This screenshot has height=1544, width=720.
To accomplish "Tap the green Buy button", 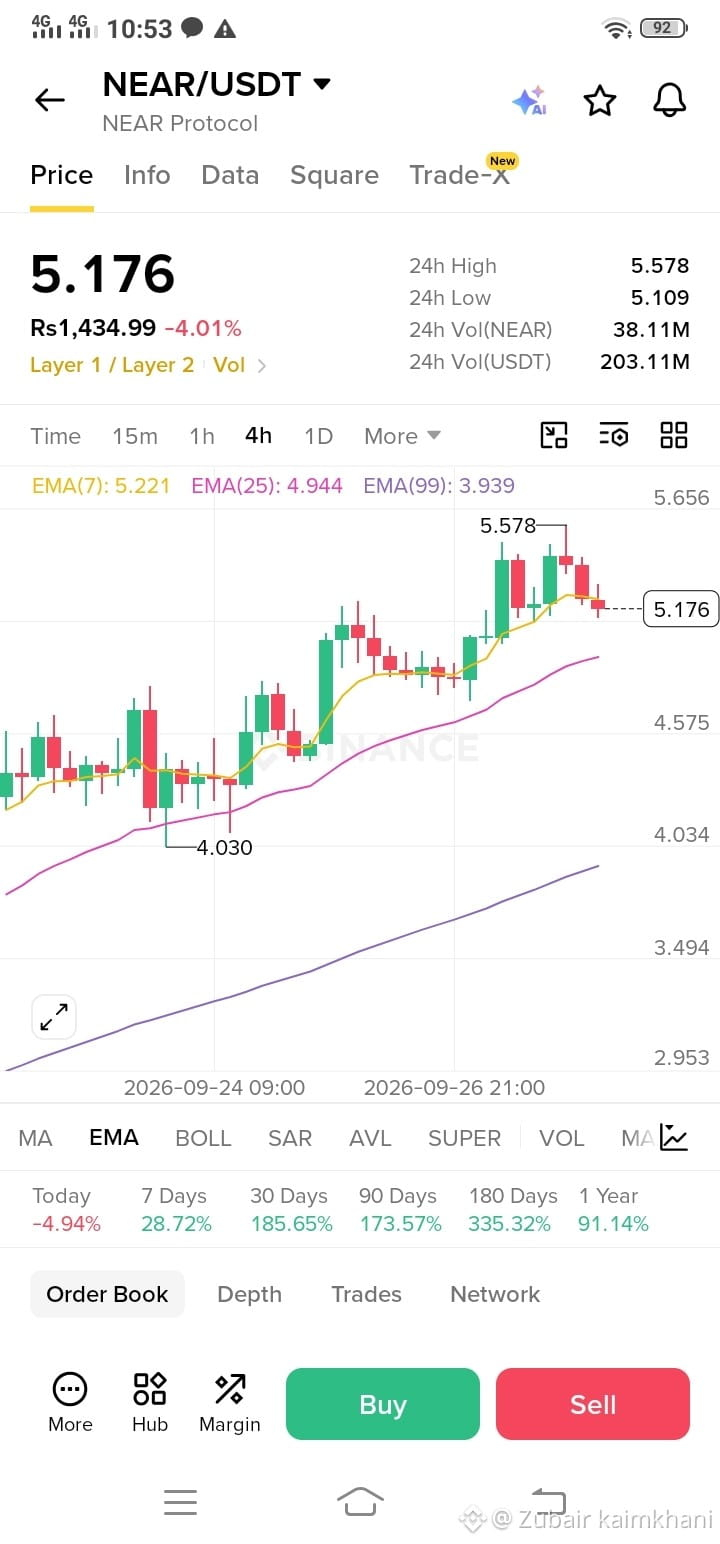I will point(383,1404).
